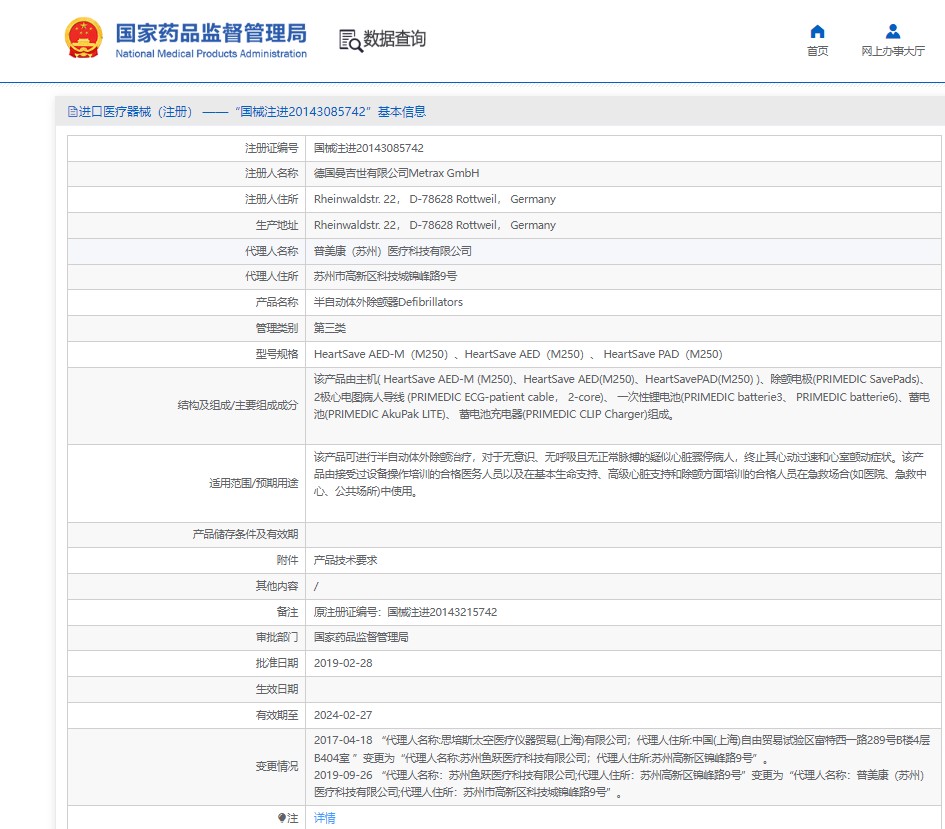Go to 首页 text link
Screen dimensions: 945x829
coord(817,52)
